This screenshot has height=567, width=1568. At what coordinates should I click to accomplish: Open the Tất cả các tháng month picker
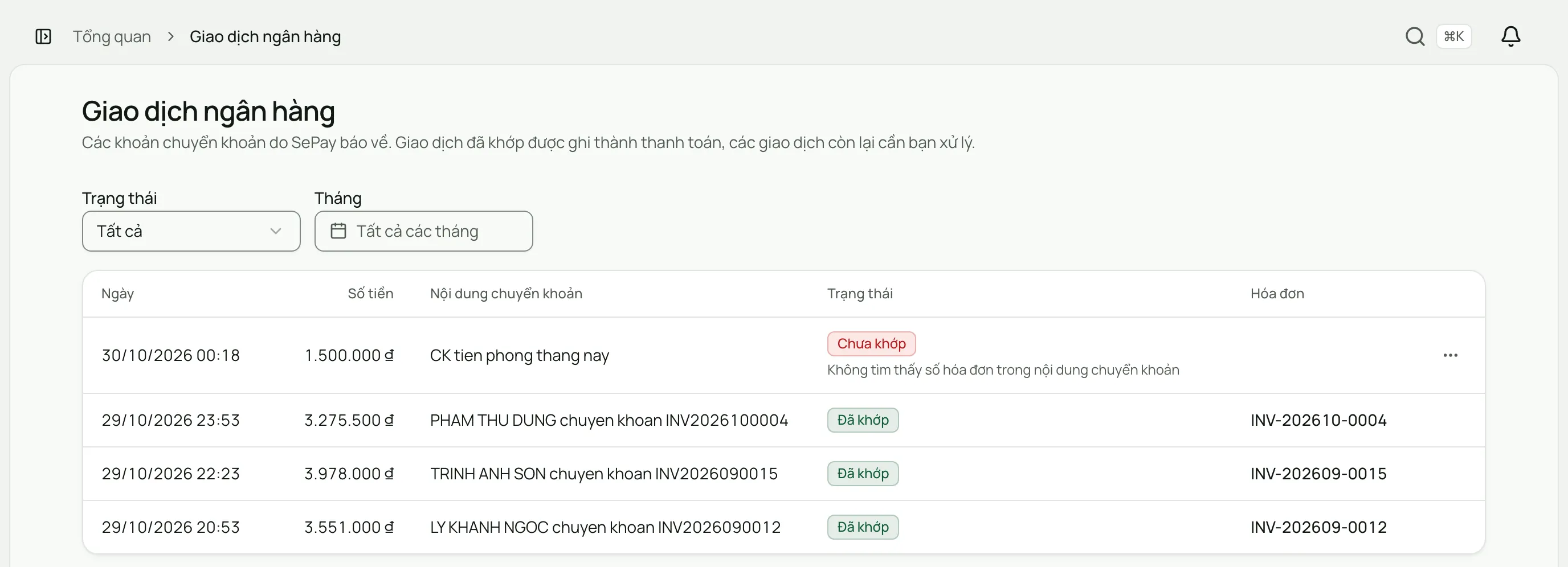click(424, 231)
